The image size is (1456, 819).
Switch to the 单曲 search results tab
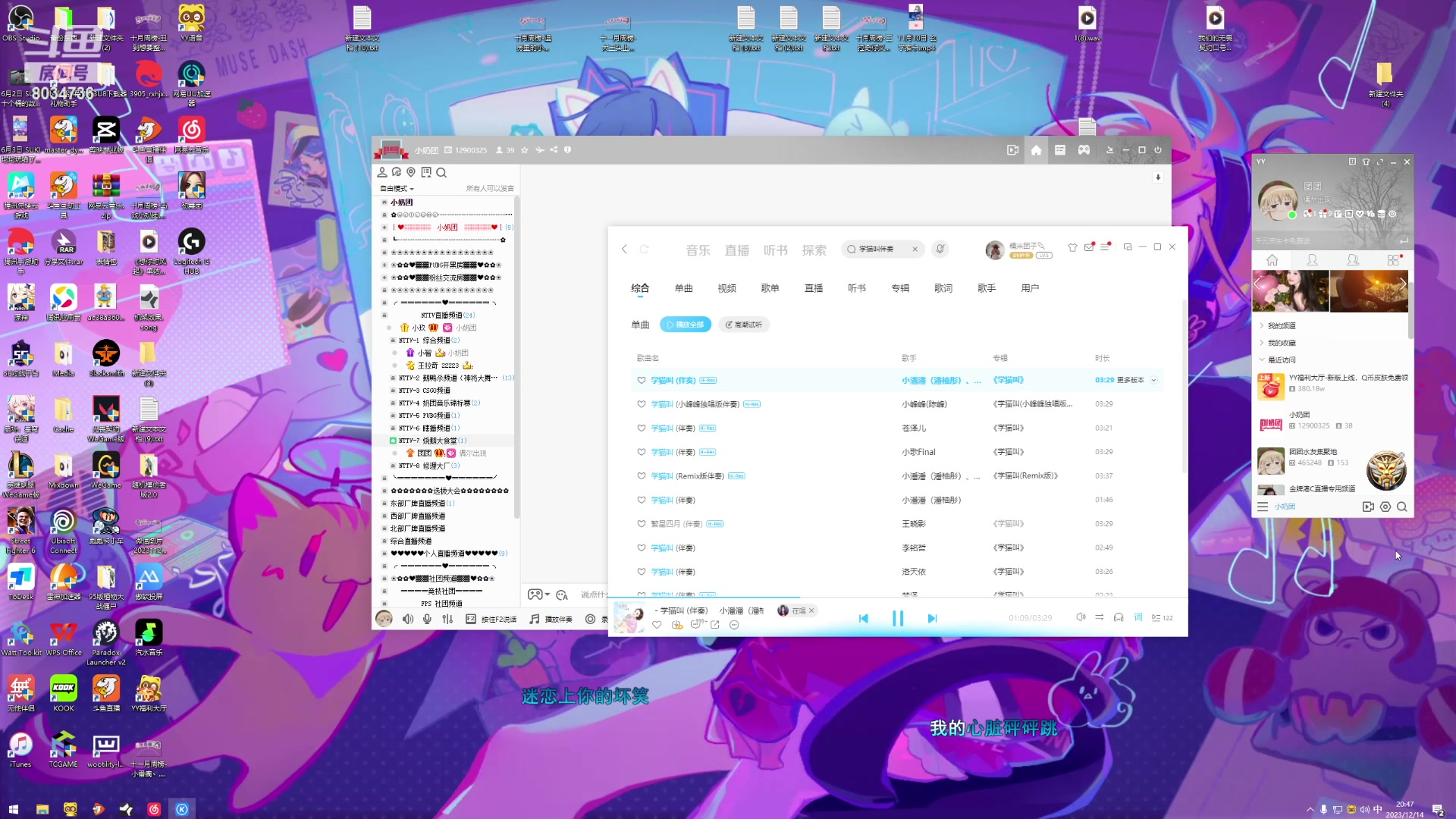pyautogui.click(x=683, y=288)
